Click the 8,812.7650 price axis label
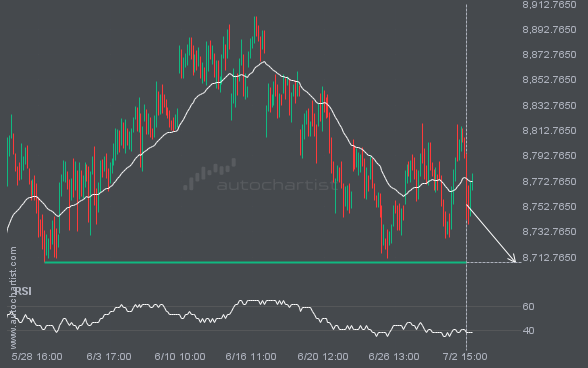Screen dimensions: 588x368 (x=549, y=131)
